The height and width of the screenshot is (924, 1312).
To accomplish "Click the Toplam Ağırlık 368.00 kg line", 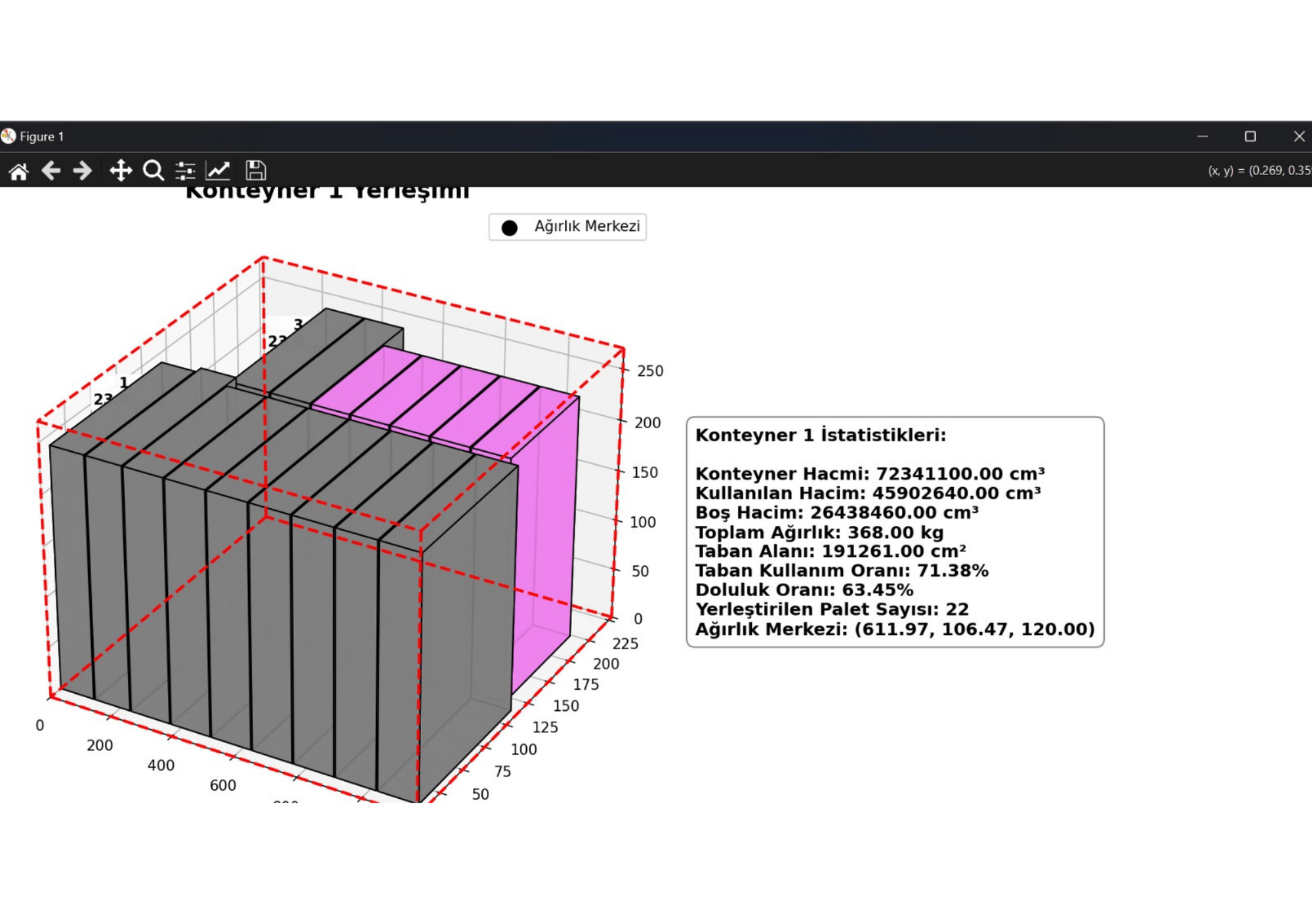I will tap(820, 532).
